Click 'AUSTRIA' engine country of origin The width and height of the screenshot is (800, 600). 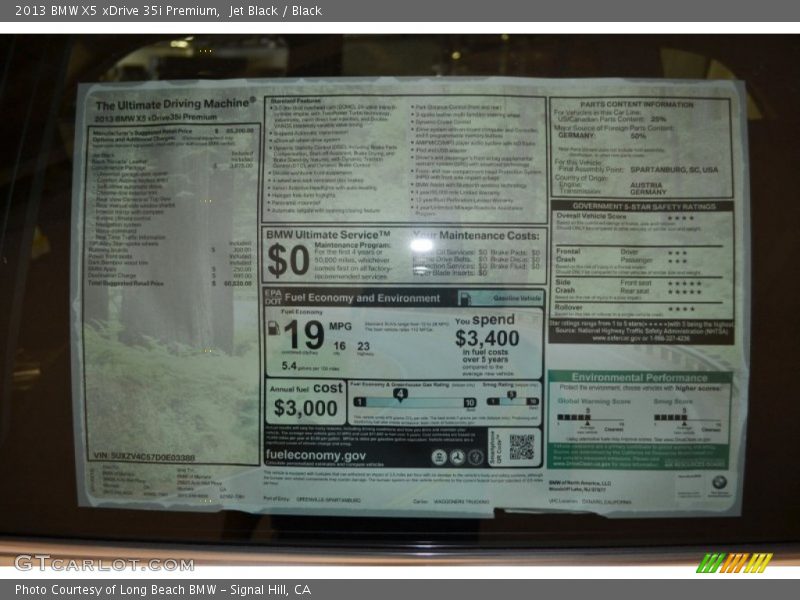pos(646,185)
